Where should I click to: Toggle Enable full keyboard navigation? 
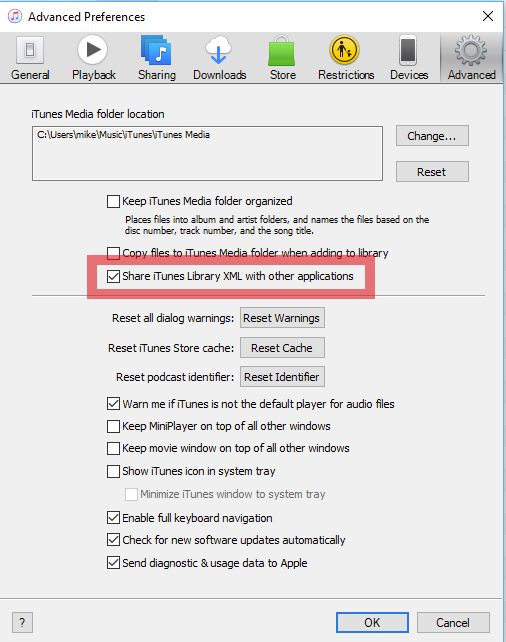[113, 518]
